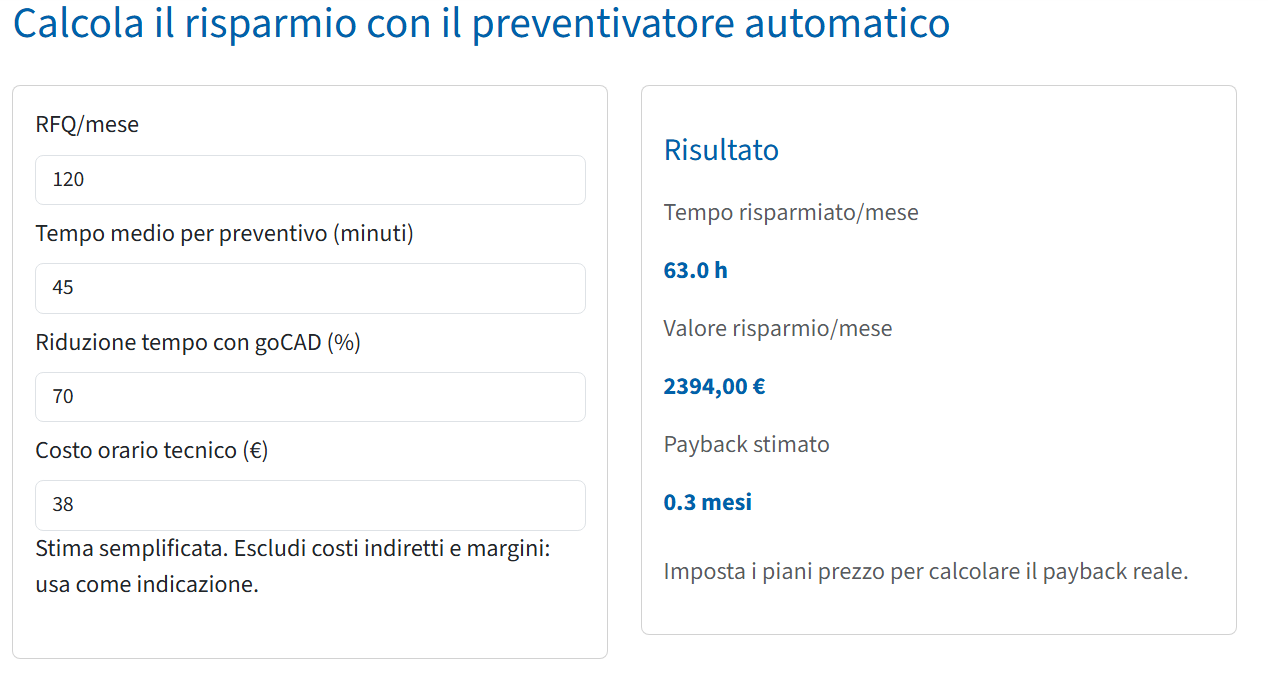
Task: Click the Tempo medio per preventivo (minuti) label
Action: point(224,233)
